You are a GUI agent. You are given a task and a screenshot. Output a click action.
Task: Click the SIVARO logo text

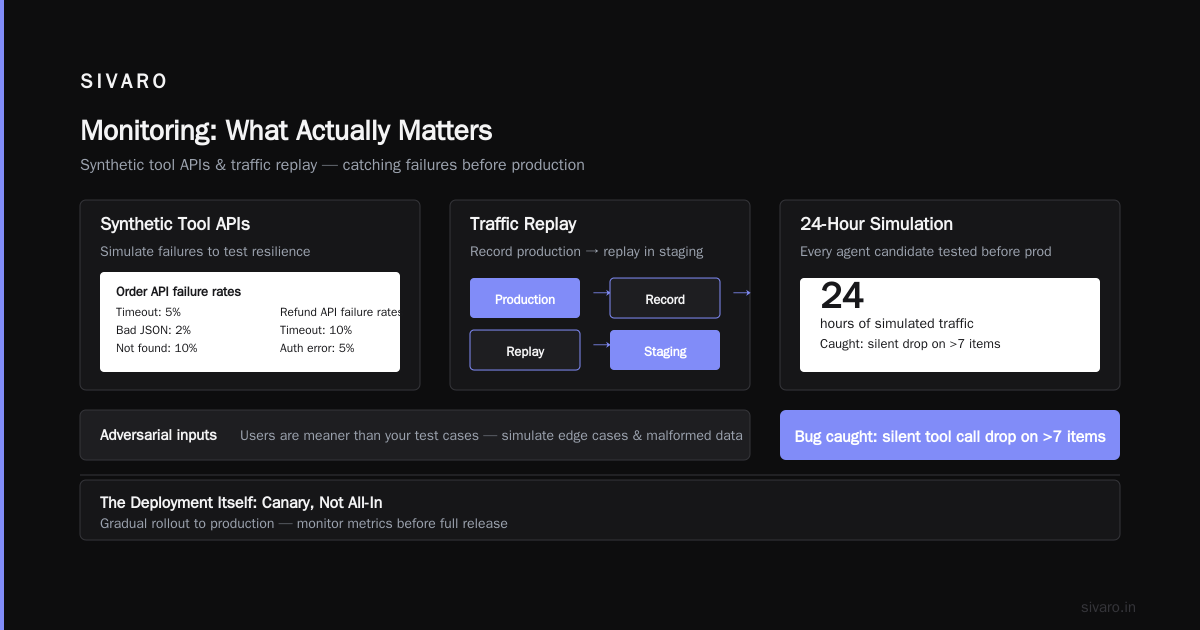tap(124, 82)
